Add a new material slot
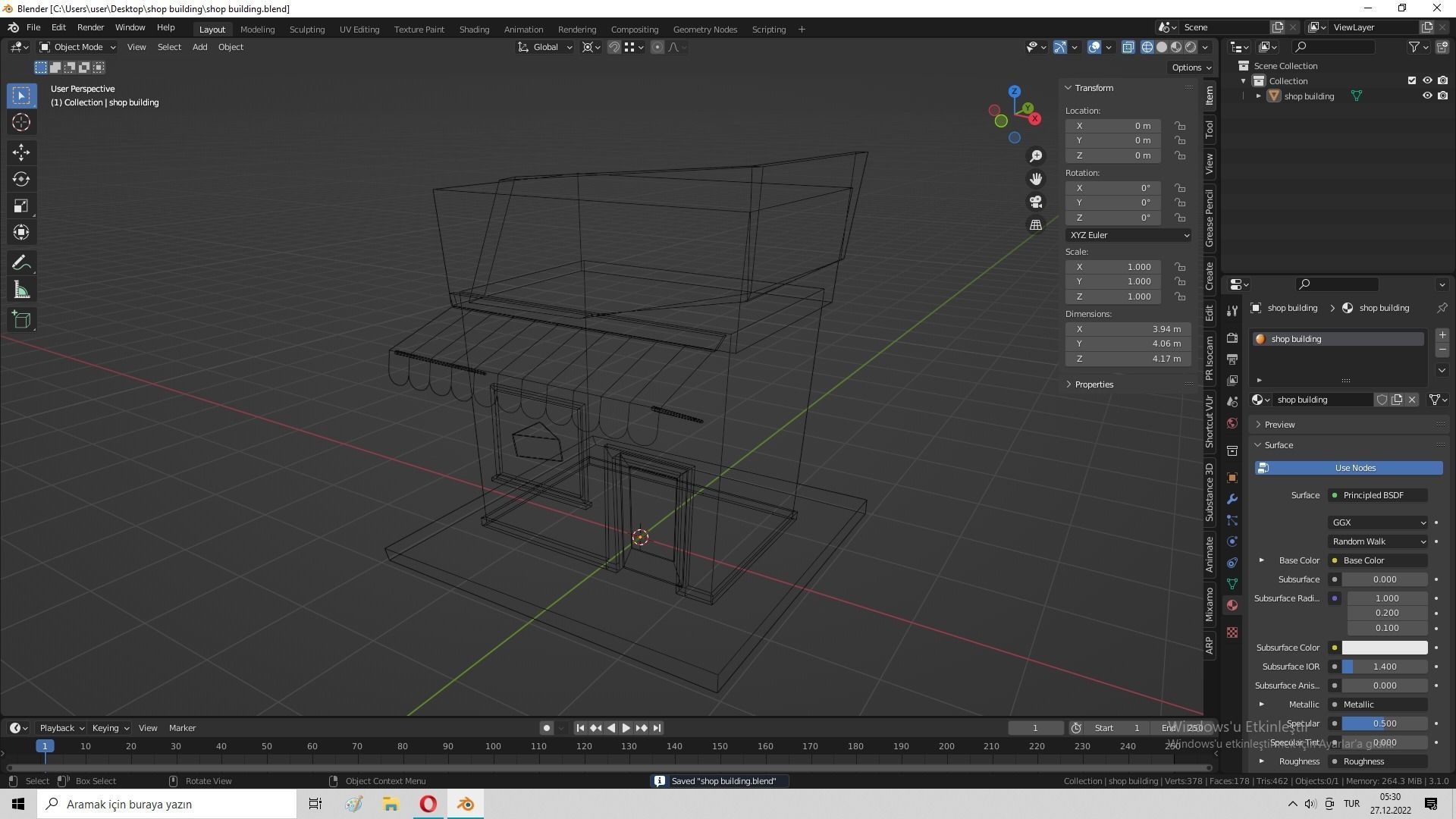The image size is (1456, 819). point(1442,335)
